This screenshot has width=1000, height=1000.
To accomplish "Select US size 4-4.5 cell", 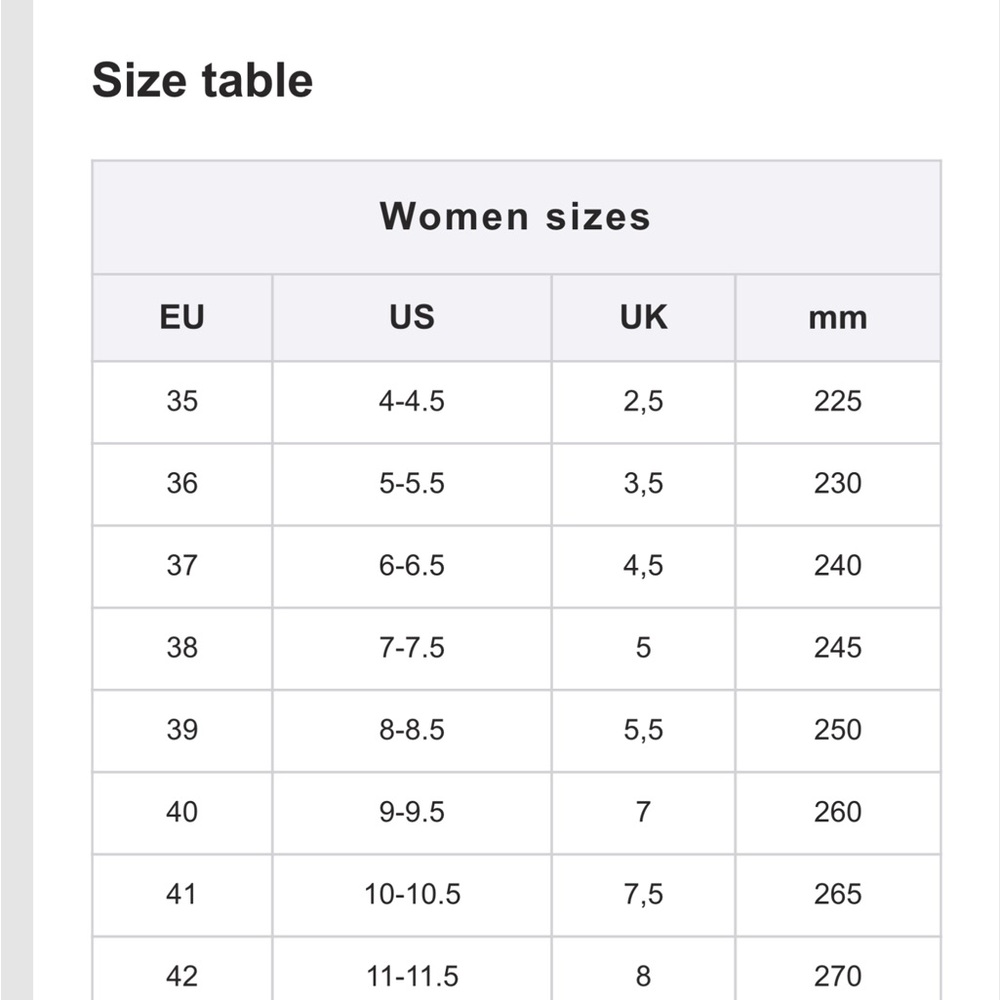I will pyautogui.click(x=412, y=402).
